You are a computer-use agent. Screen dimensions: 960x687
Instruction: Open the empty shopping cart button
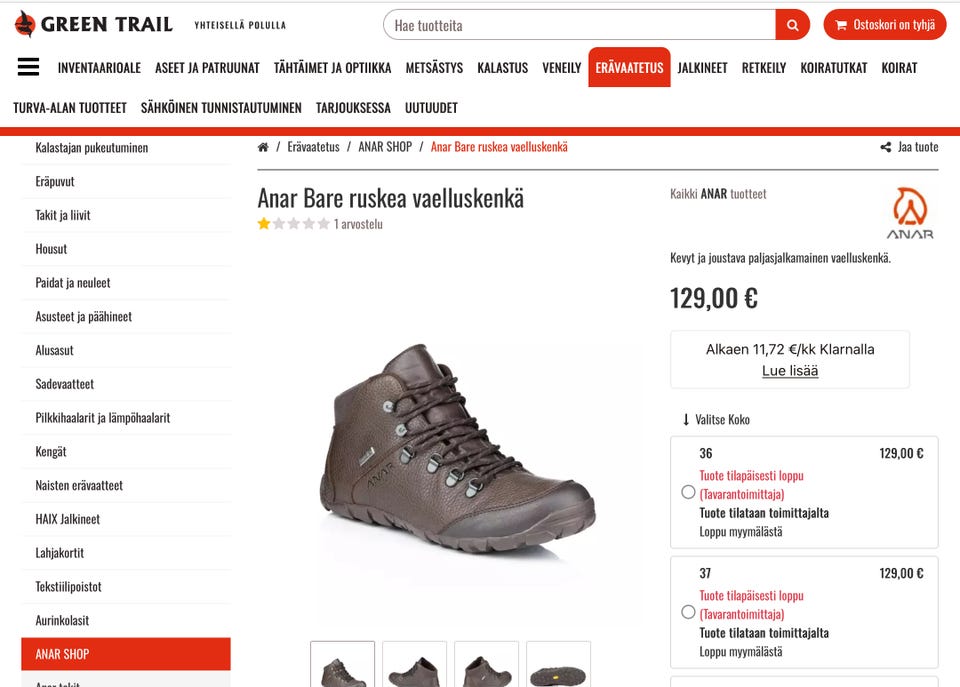point(885,25)
